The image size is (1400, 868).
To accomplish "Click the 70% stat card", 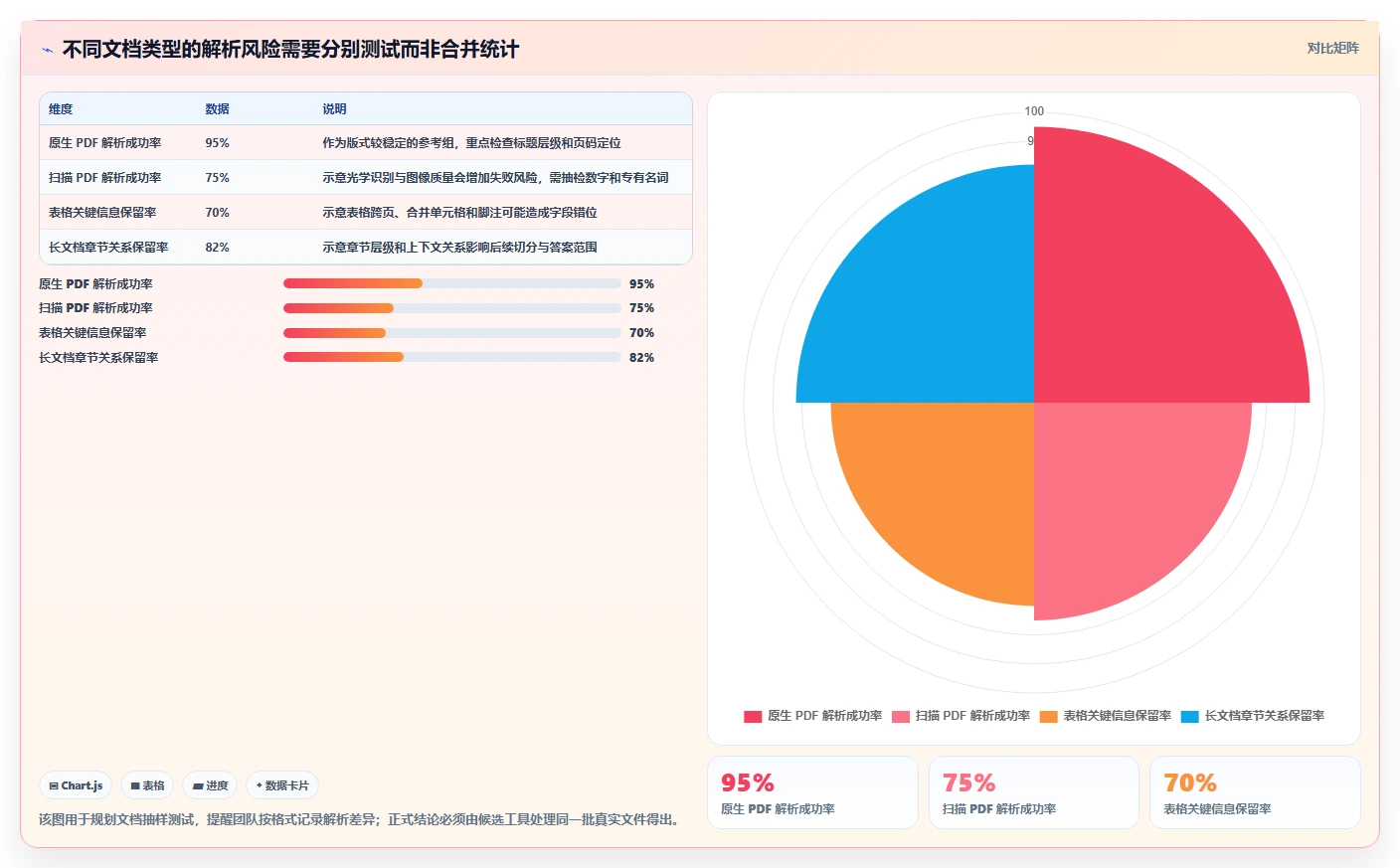I will [1255, 792].
